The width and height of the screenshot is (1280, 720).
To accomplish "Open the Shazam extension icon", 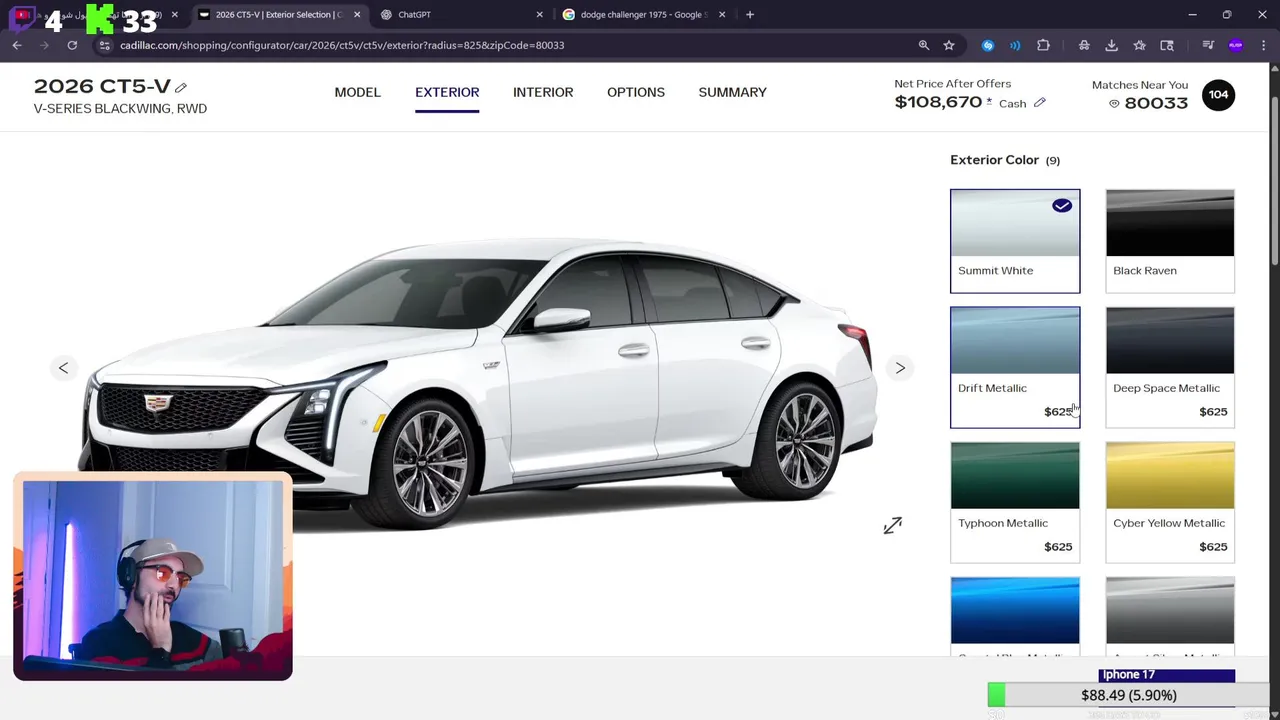I will click(988, 45).
